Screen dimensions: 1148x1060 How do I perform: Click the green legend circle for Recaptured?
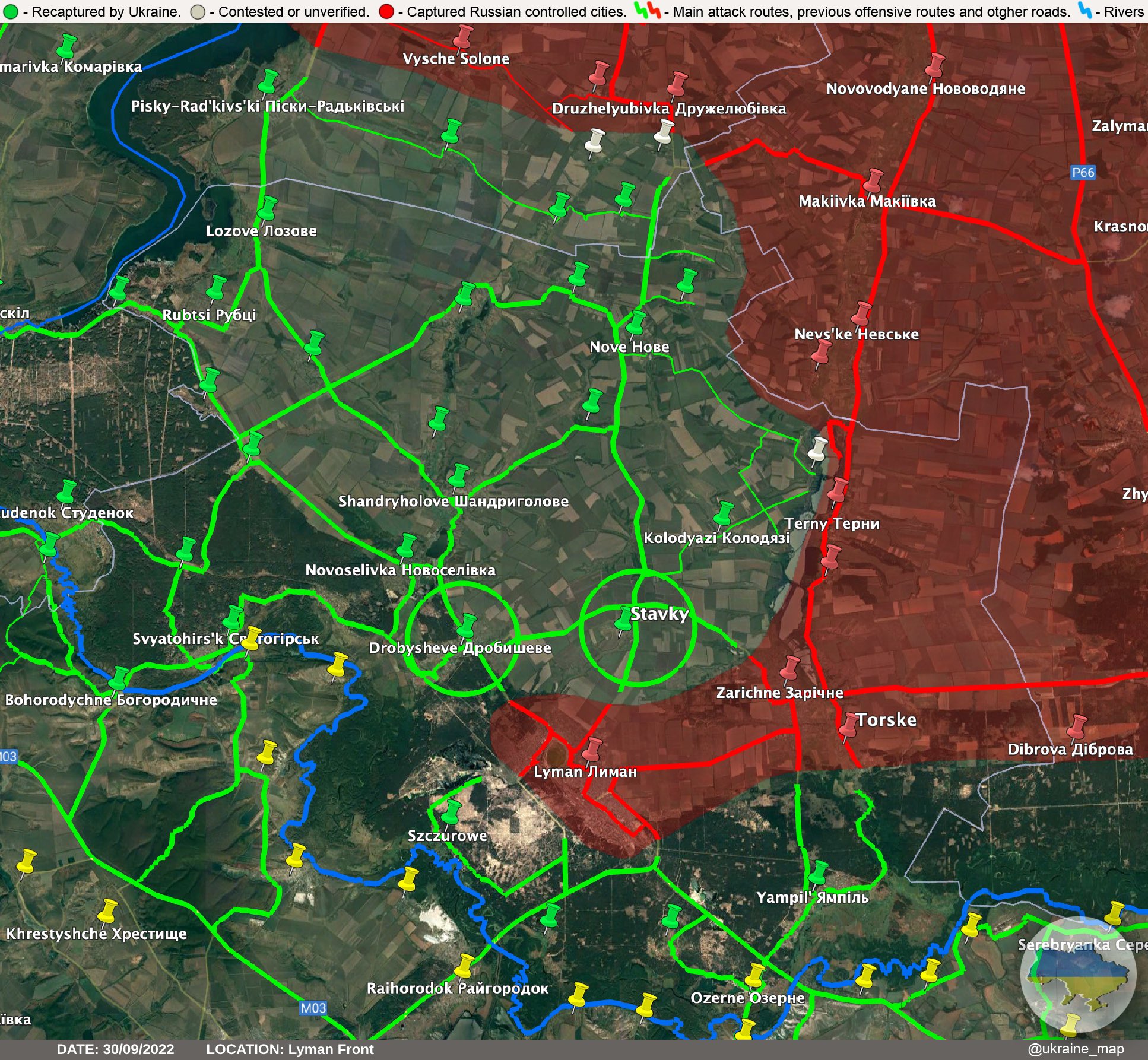click(11, 12)
